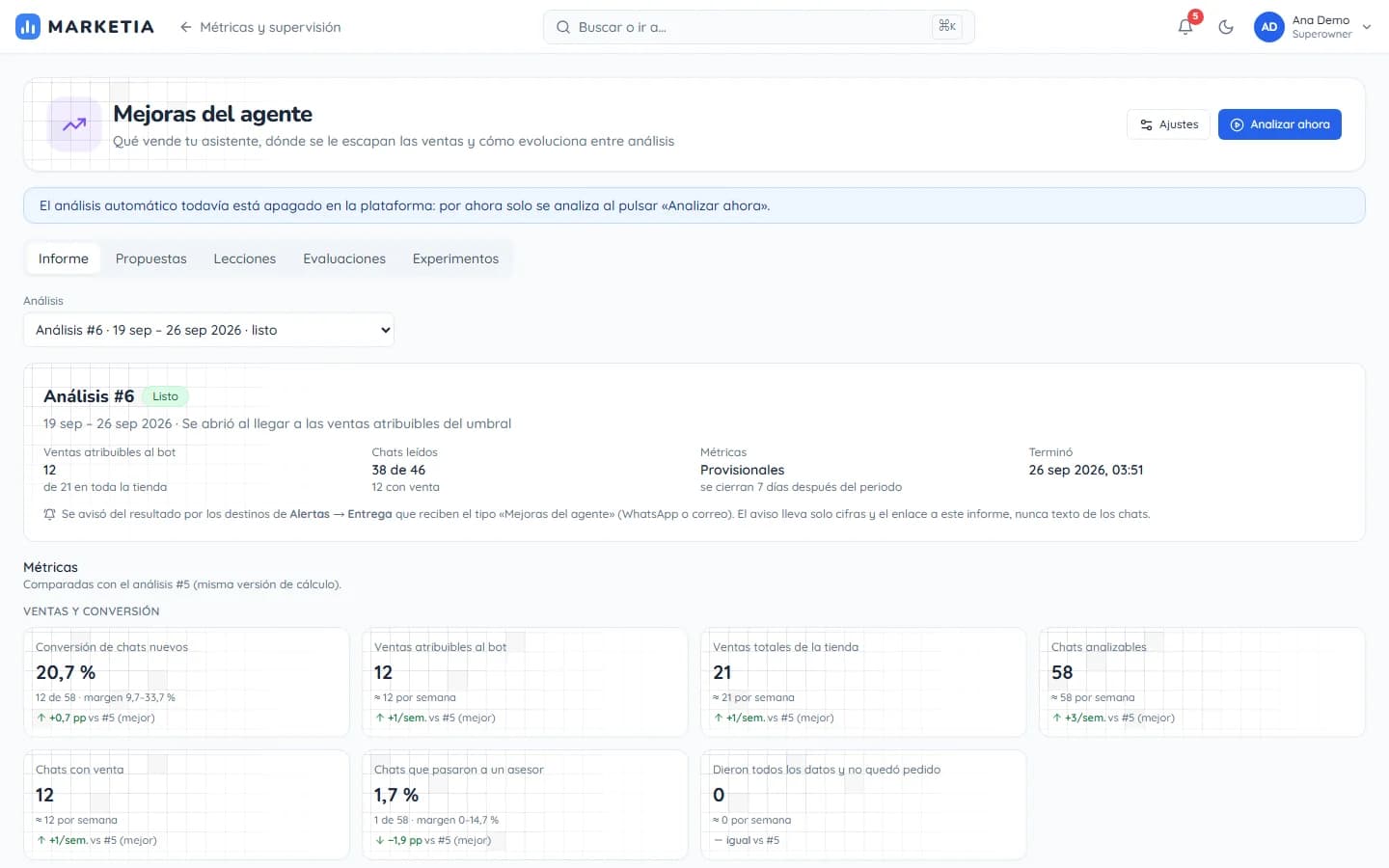Click the Conversión de chats nuevos card value 20,7 %
Viewport: 1389px width, 868px height.
click(x=66, y=672)
